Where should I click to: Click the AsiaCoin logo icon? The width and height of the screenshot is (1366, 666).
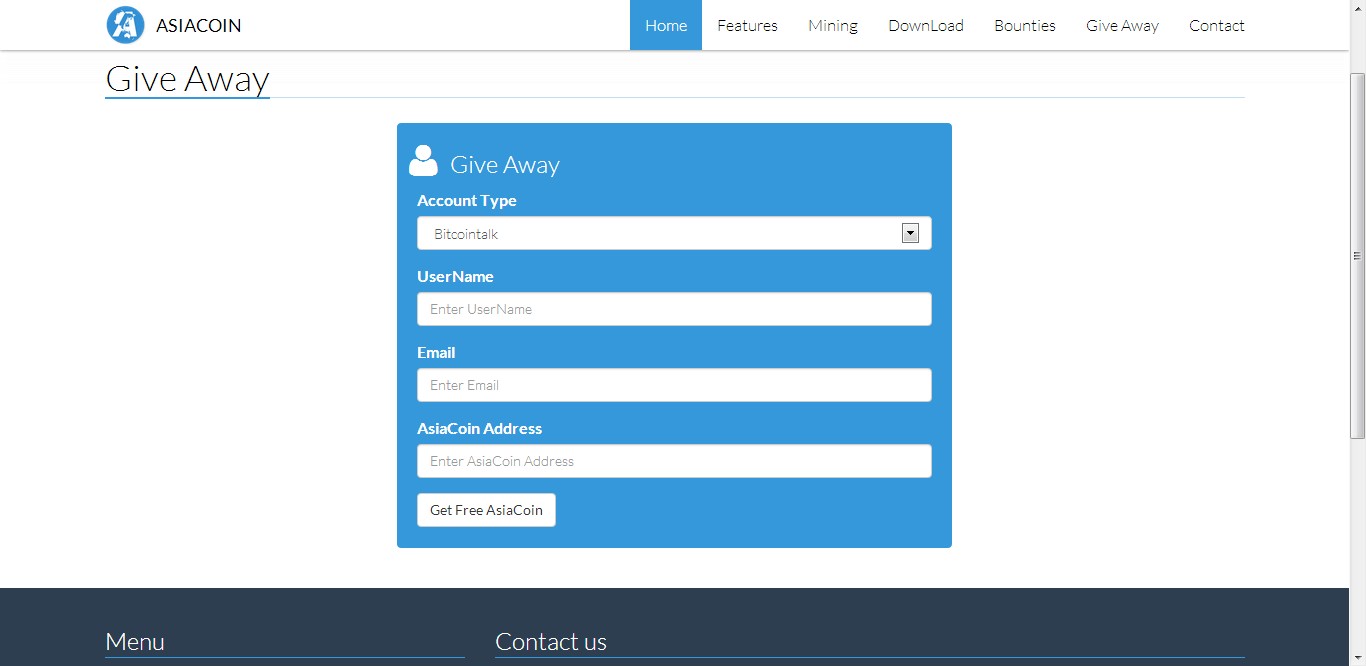tap(125, 25)
